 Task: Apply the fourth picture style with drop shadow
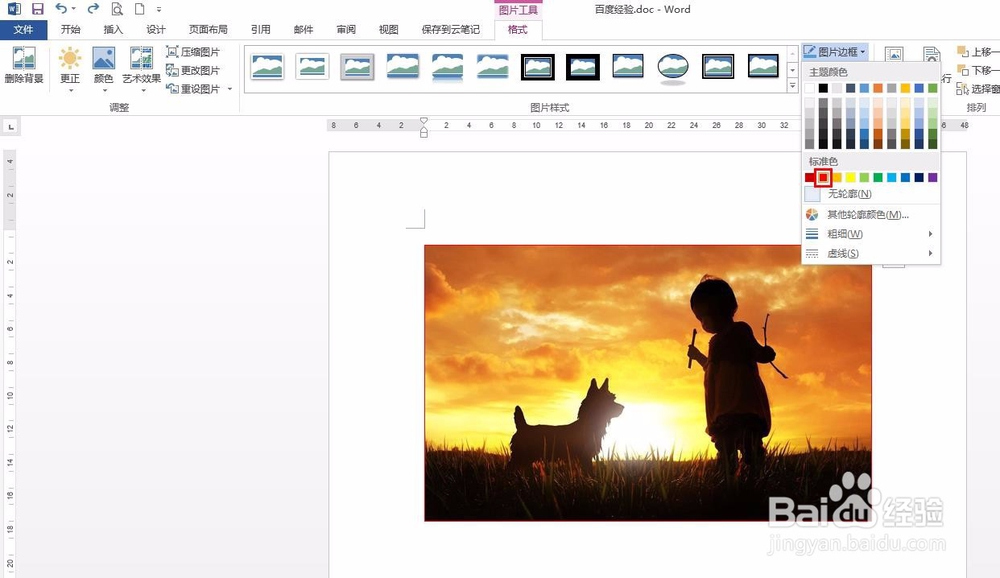[x=402, y=66]
